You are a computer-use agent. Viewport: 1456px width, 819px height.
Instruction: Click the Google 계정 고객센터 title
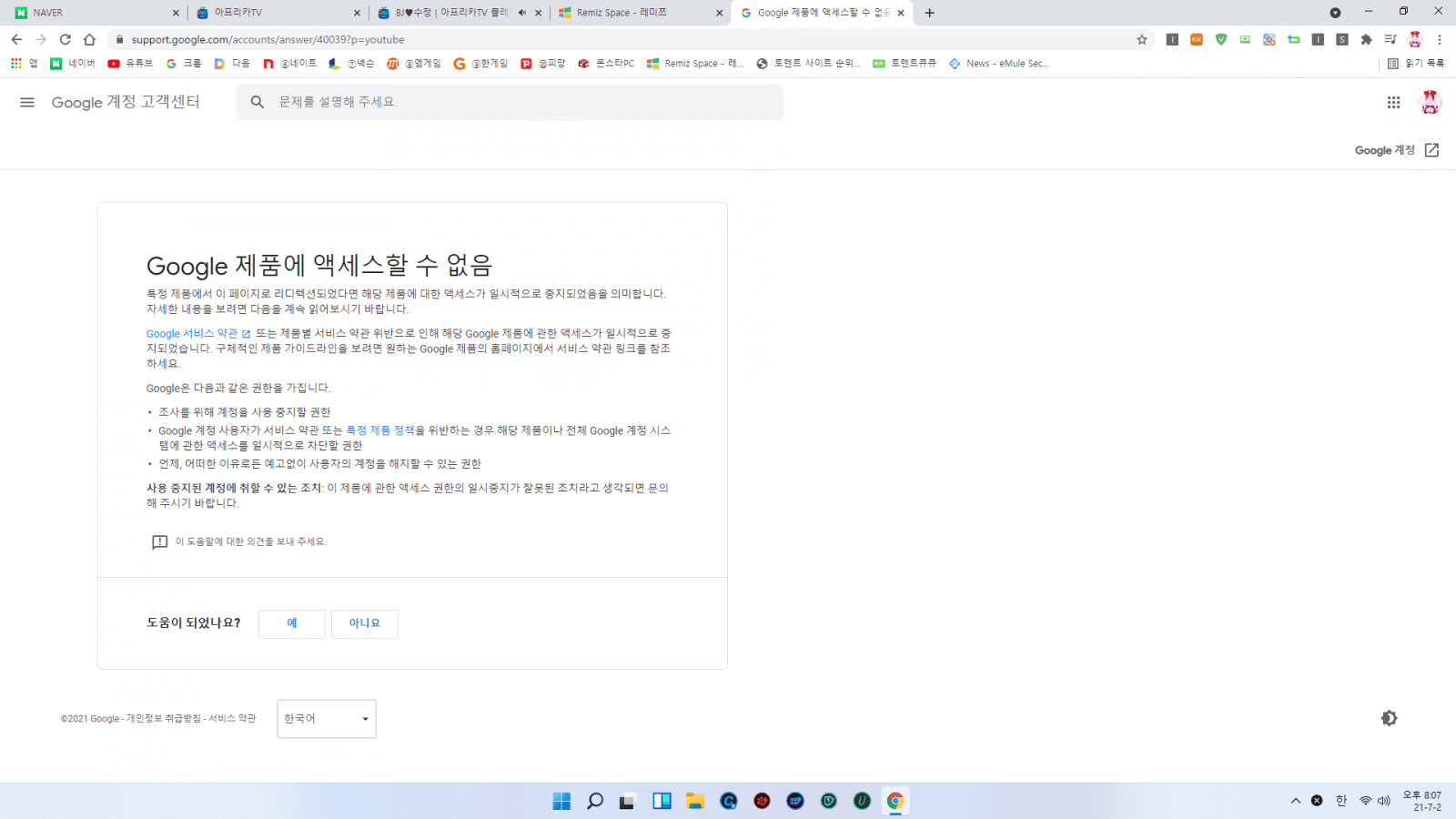(126, 102)
